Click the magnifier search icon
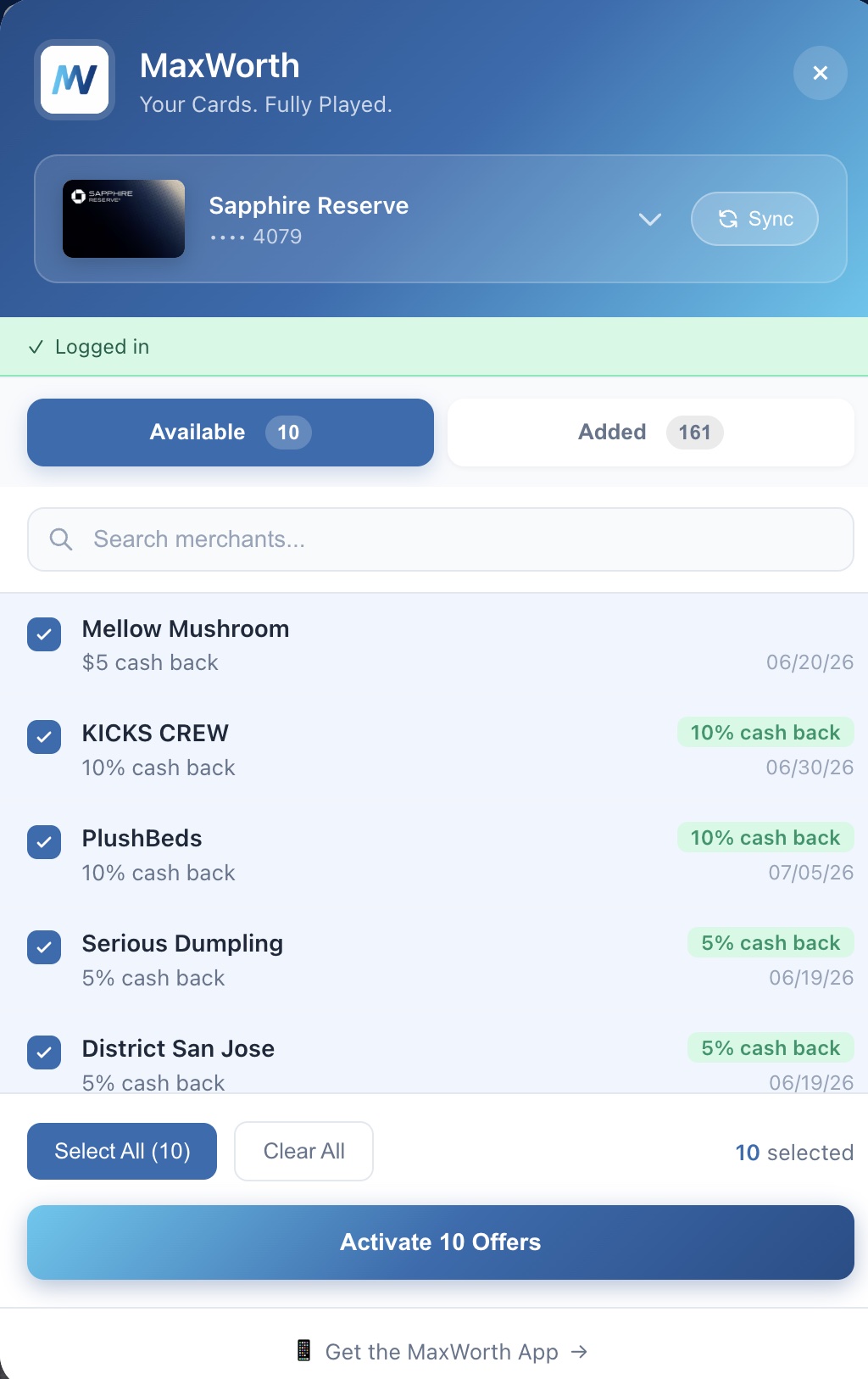Viewport: 868px width, 1379px height. [x=61, y=539]
